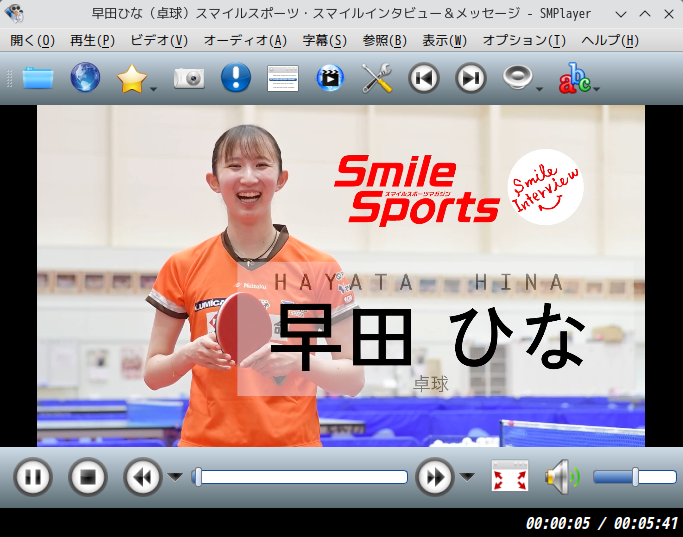Viewport: 683px width, 537px height.
Task: Open the オーディオ(A) menu
Action: [245, 41]
